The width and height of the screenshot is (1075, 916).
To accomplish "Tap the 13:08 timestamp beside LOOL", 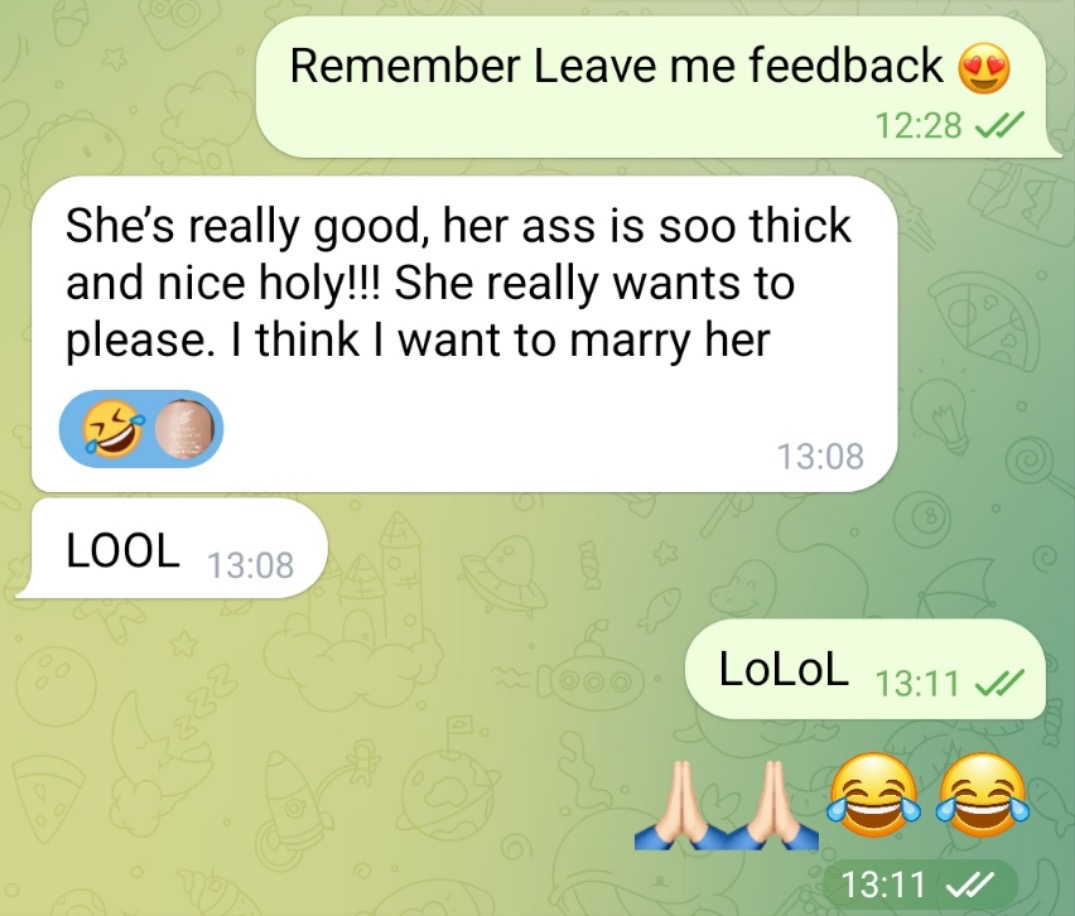I will [250, 566].
